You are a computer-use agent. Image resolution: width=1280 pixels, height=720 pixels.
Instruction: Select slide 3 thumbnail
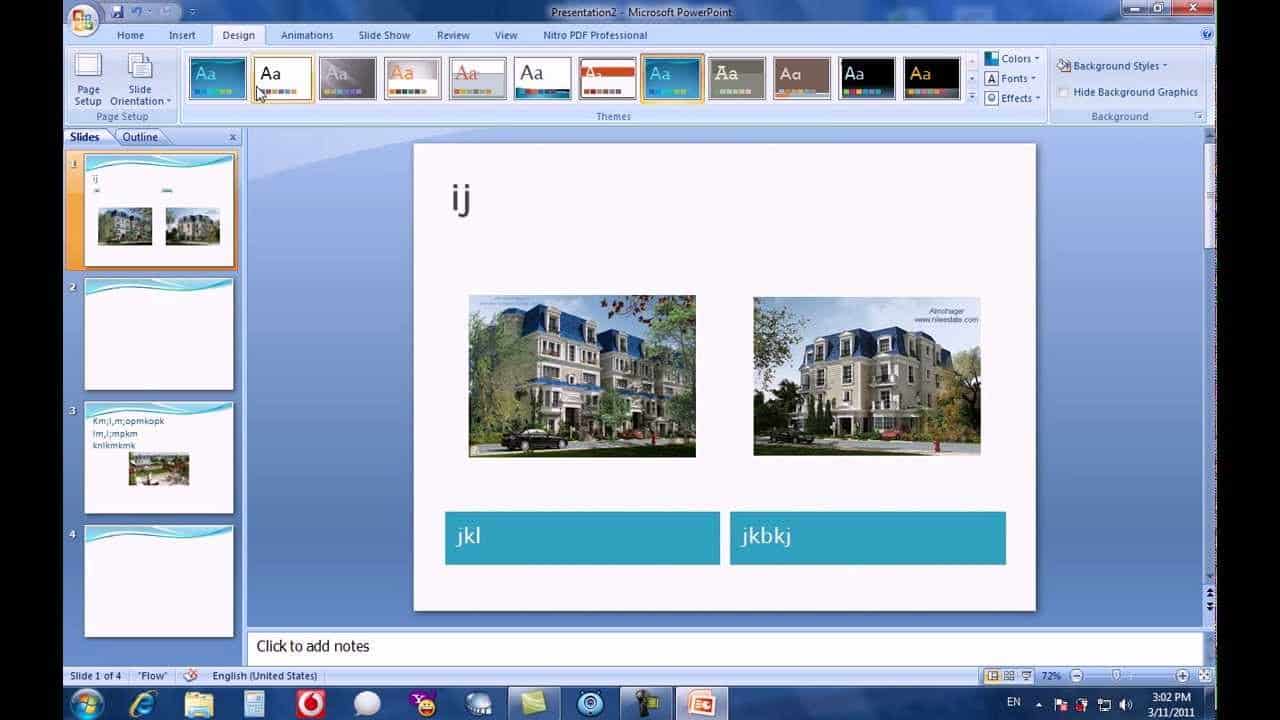tap(159, 458)
